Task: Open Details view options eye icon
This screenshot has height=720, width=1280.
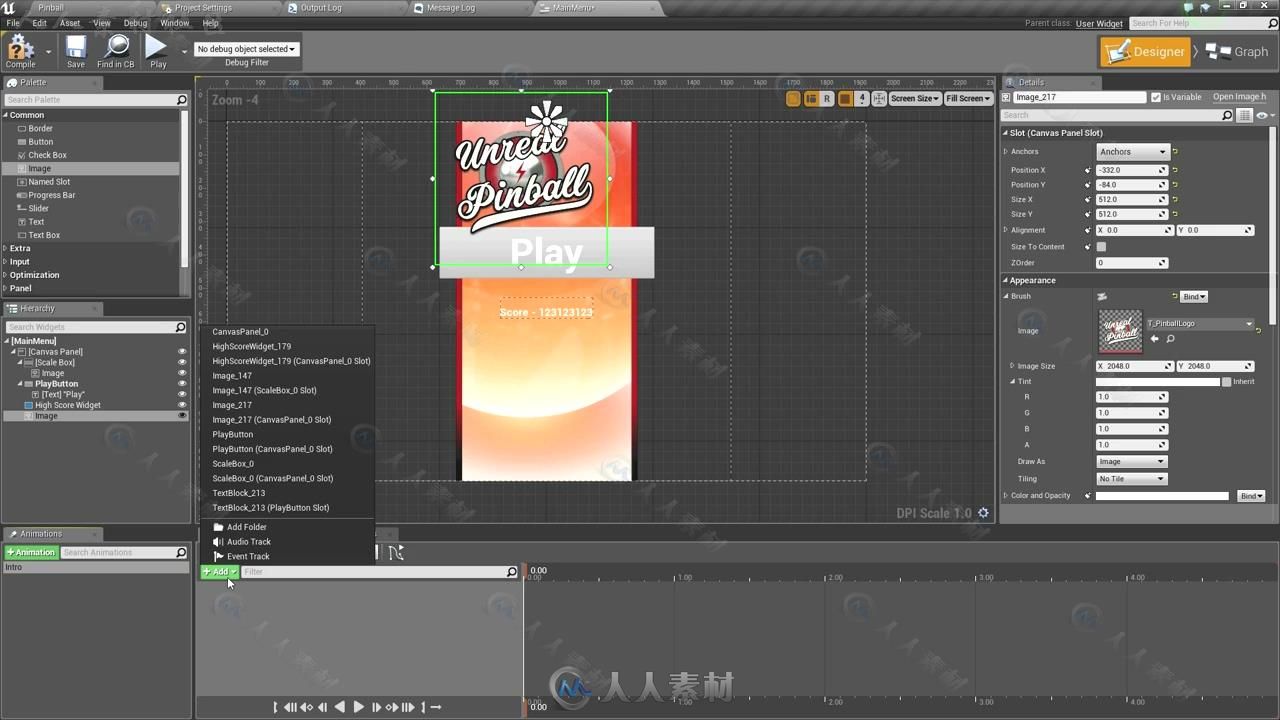Action: (1262, 116)
